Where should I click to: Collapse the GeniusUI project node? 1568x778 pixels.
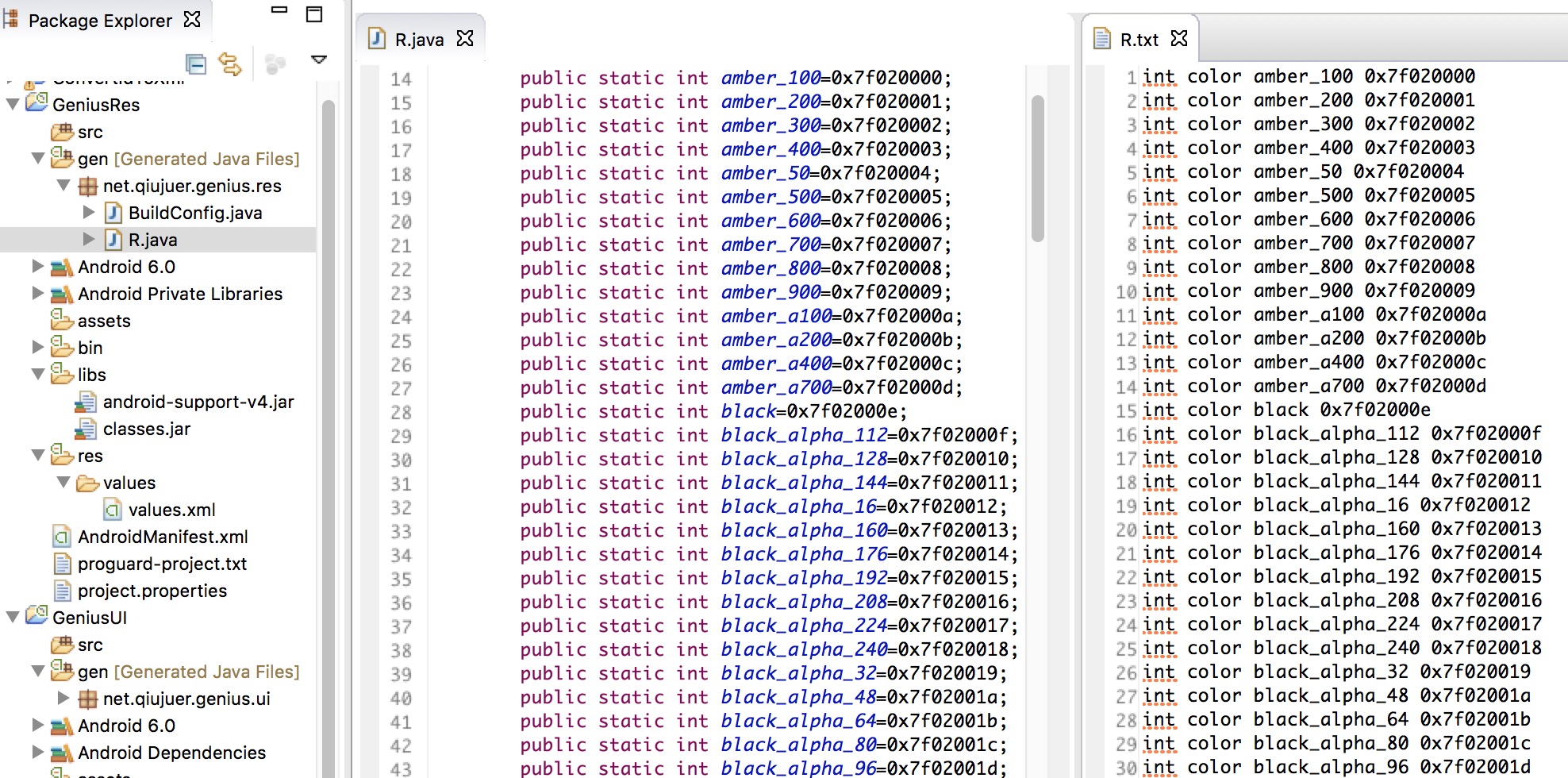coord(13,617)
